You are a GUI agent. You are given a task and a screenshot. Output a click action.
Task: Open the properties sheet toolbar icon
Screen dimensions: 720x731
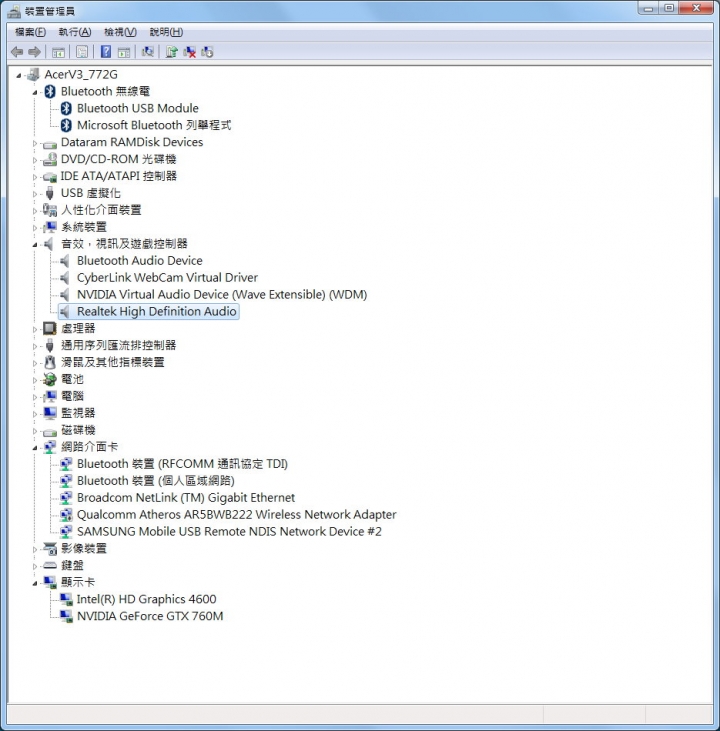(x=82, y=52)
